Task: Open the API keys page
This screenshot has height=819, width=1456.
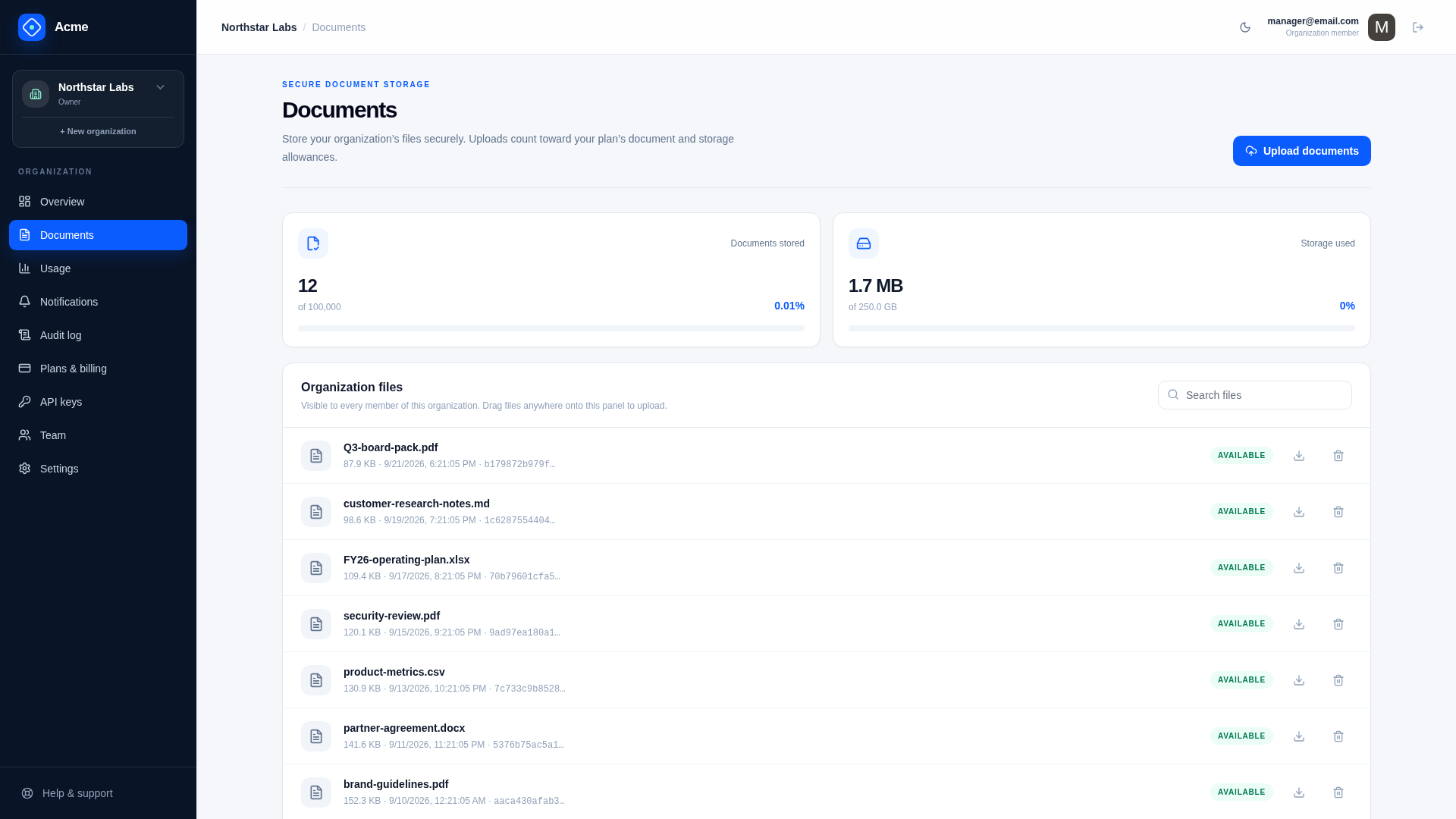Action: (98, 402)
